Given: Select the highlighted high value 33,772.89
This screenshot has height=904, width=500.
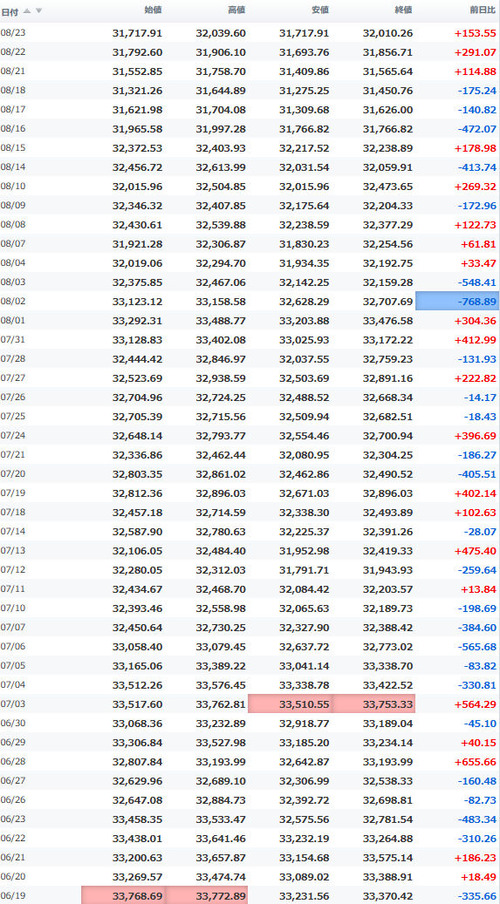Looking at the screenshot, I should (207, 895).
